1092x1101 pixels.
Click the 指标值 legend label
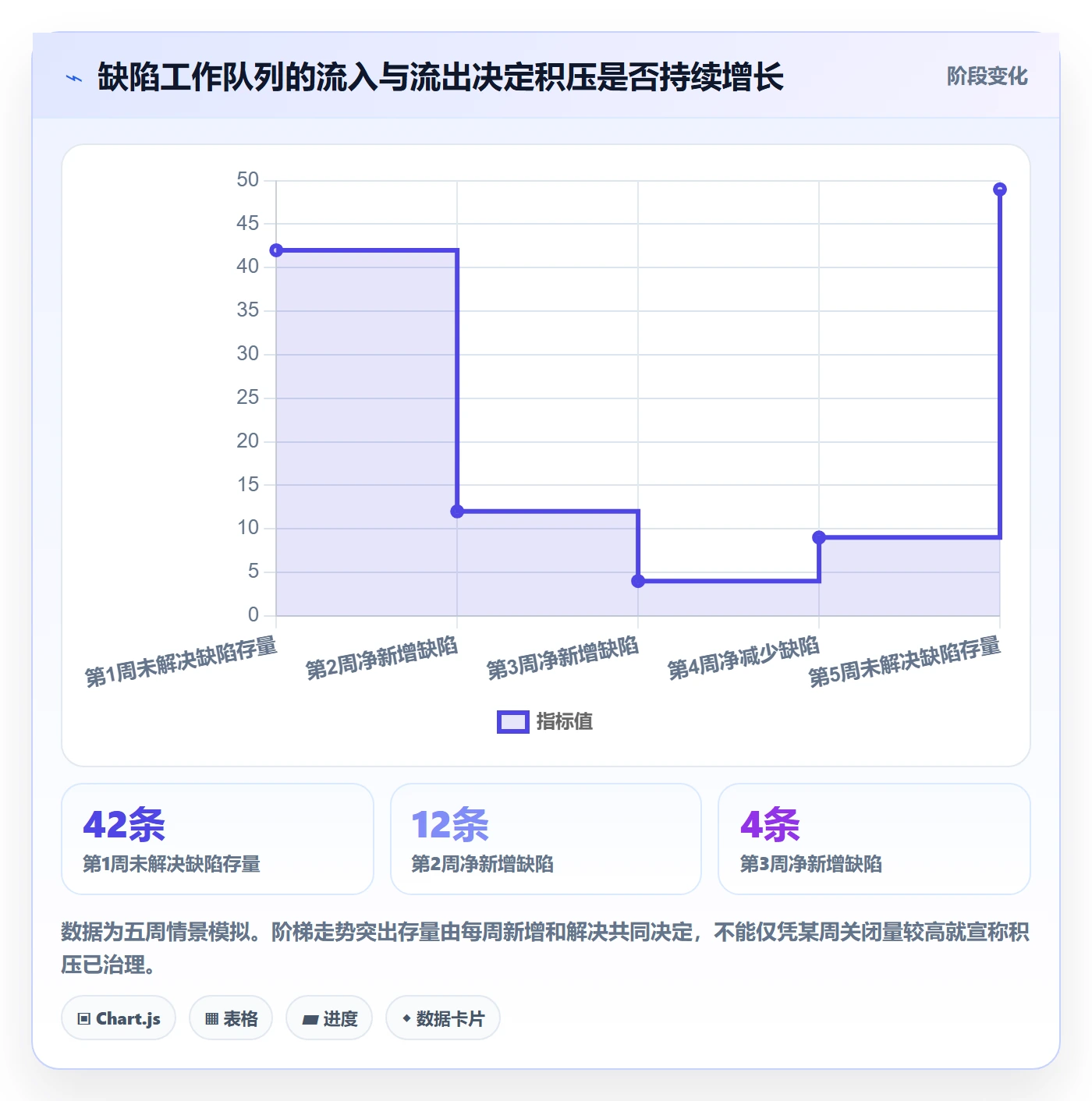coord(565,722)
